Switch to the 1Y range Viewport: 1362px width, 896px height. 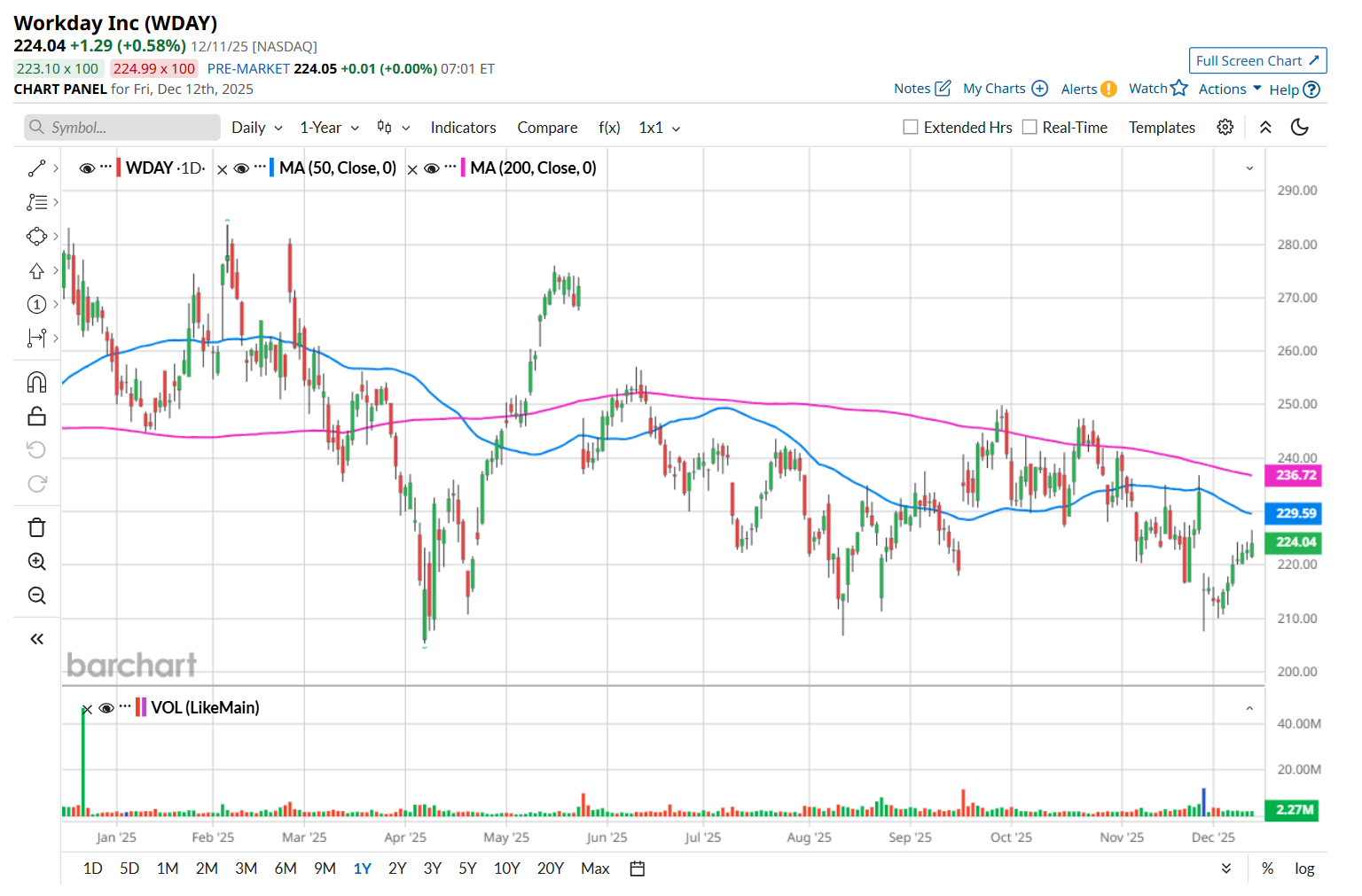pos(363,869)
